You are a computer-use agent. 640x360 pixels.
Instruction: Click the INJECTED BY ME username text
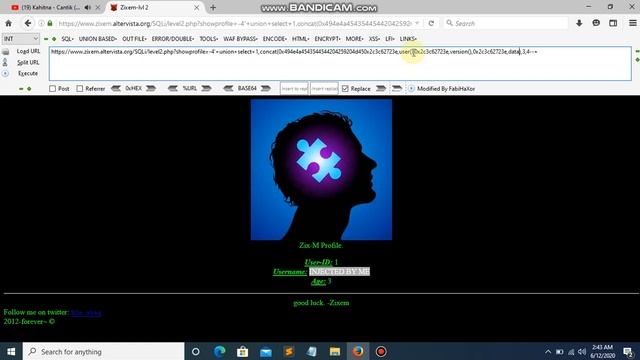pyautogui.click(x=339, y=271)
